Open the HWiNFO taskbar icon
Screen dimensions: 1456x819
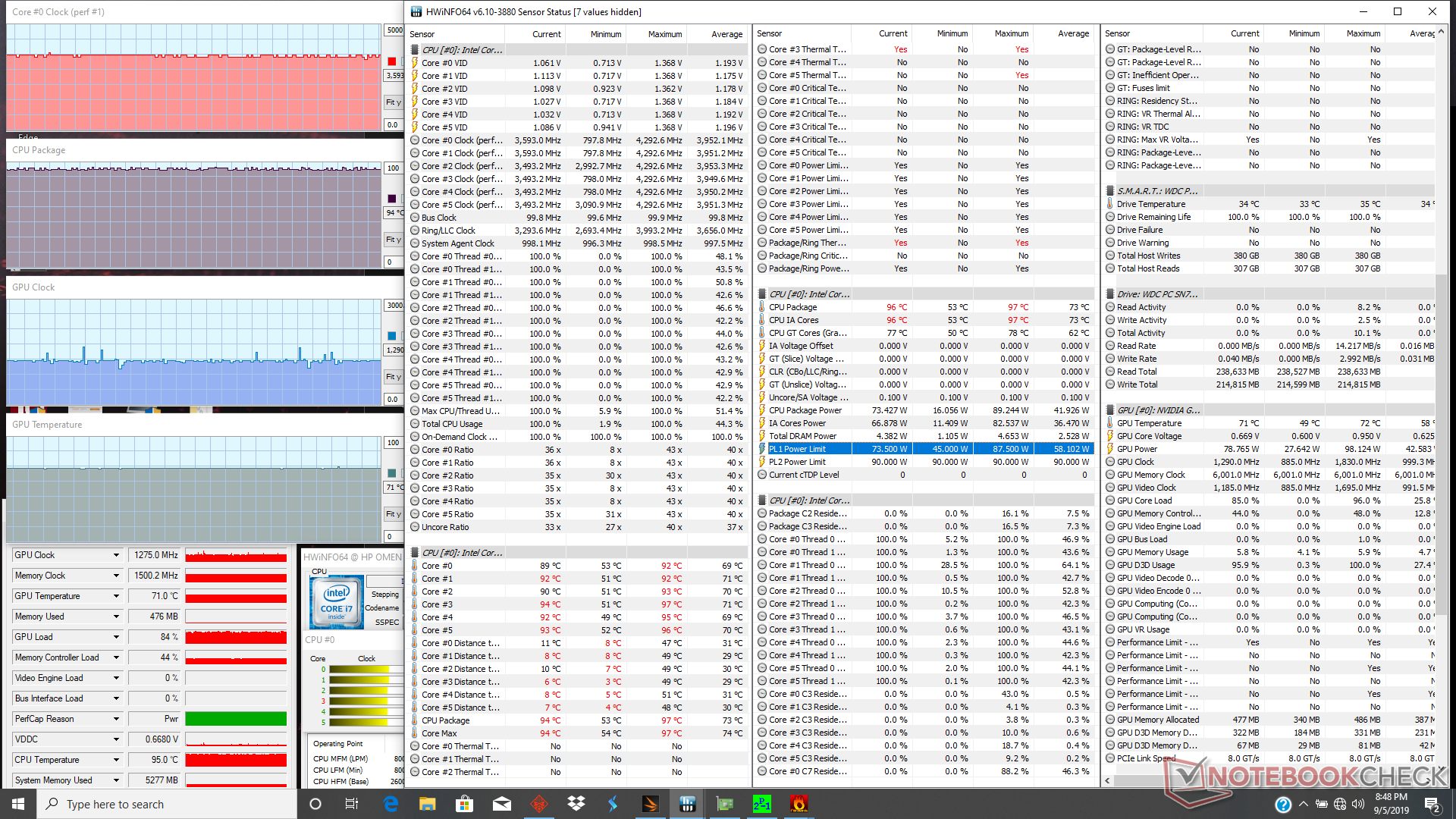coord(688,804)
